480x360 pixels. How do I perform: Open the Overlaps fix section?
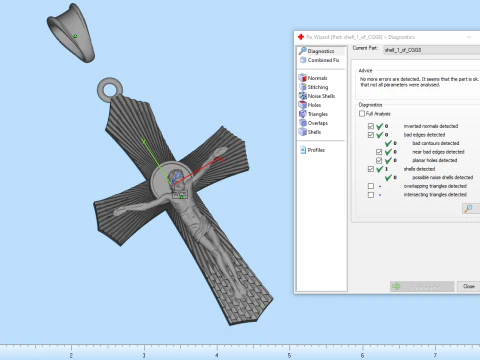pos(313,123)
